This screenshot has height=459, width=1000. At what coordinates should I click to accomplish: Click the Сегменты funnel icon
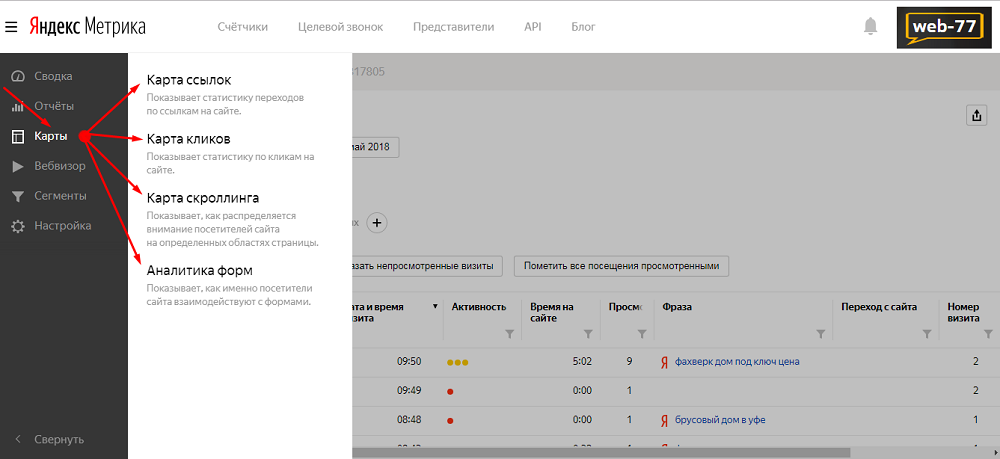coord(18,196)
